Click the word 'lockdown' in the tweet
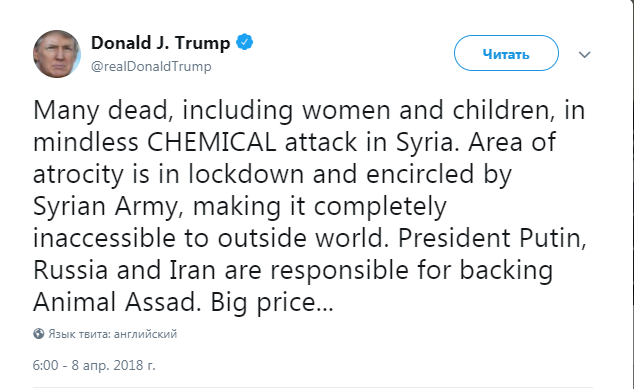 [x=246, y=174]
